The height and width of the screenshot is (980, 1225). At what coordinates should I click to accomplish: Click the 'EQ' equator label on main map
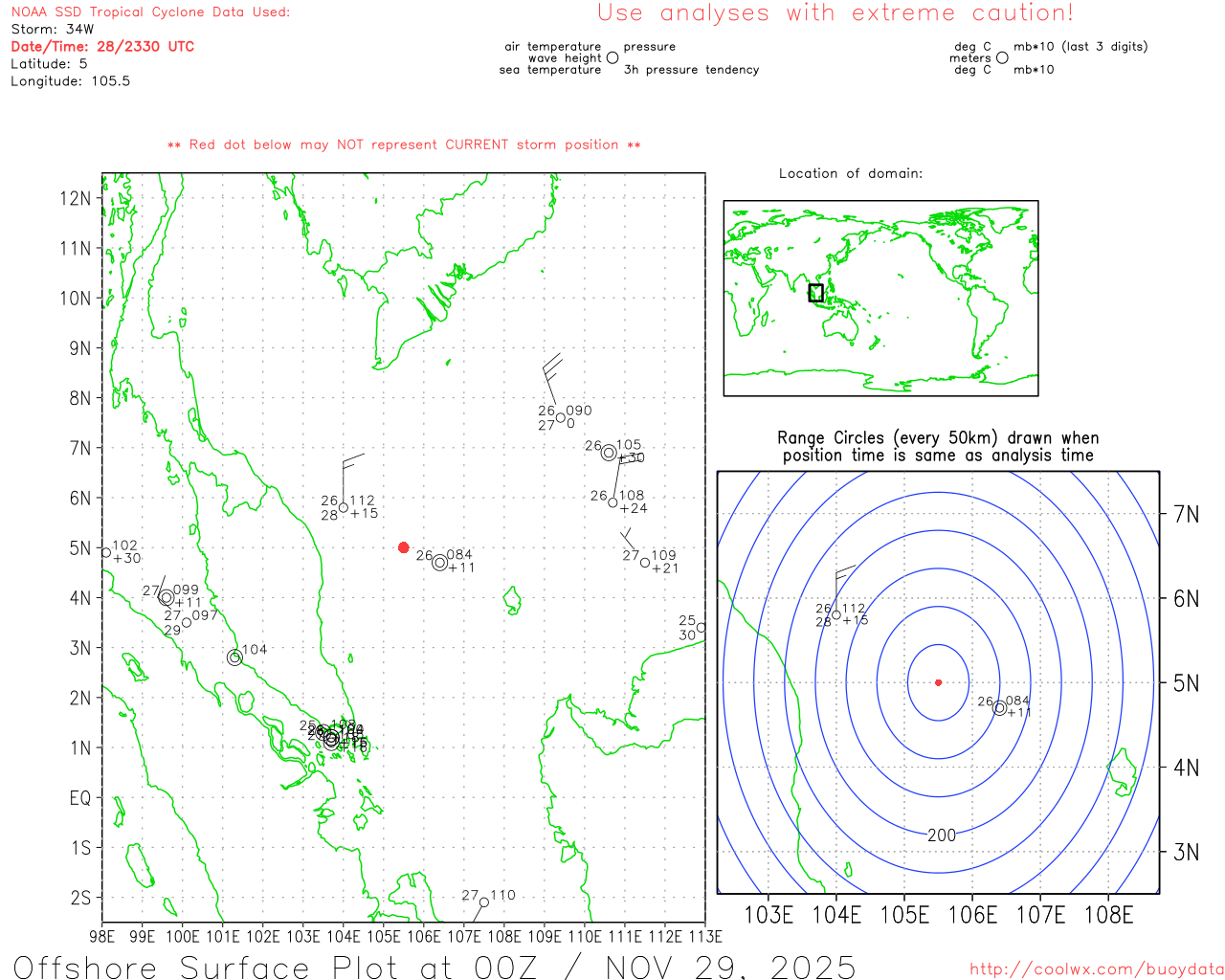point(80,797)
